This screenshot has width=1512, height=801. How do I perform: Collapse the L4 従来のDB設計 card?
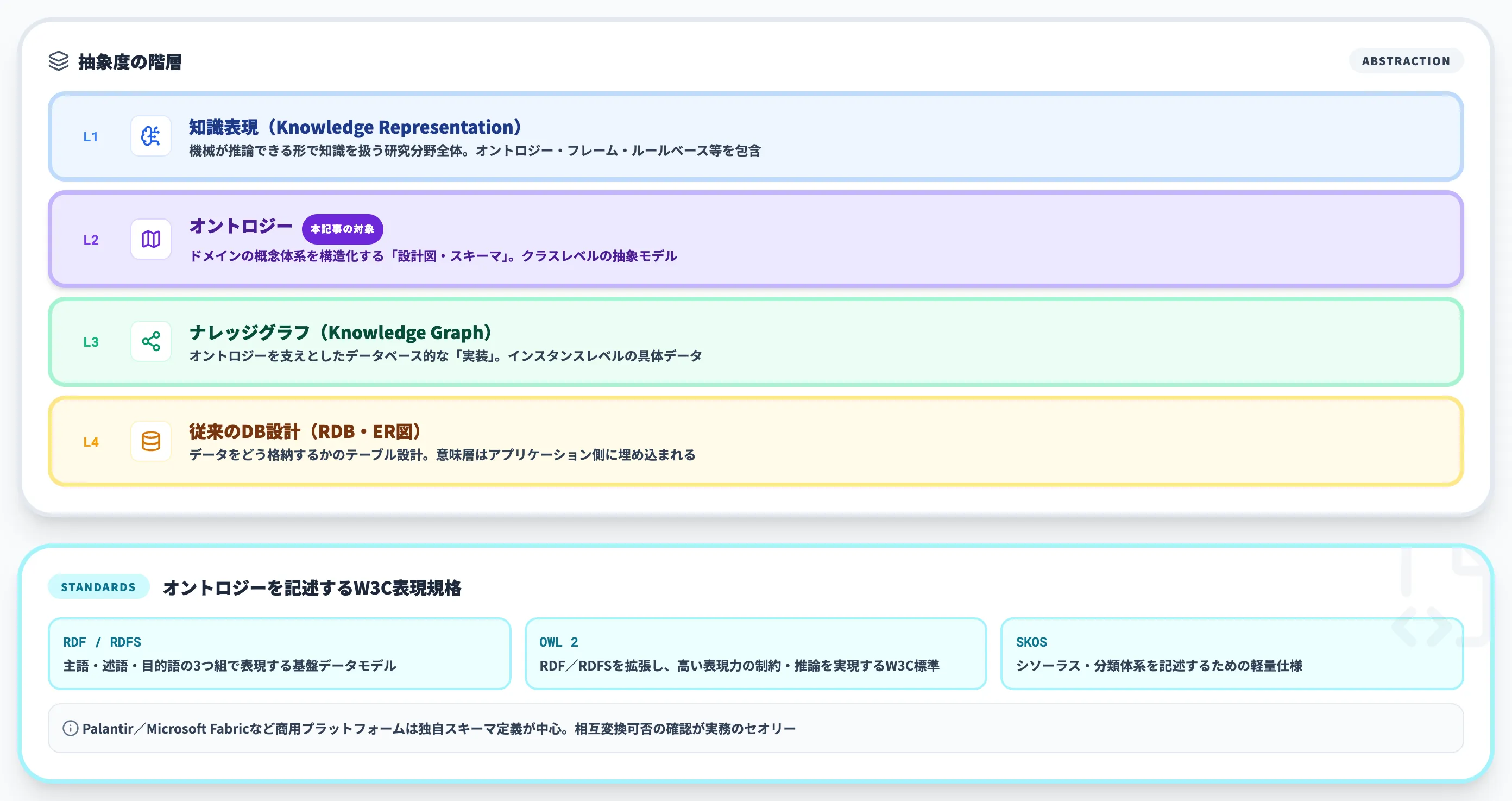coord(756,441)
